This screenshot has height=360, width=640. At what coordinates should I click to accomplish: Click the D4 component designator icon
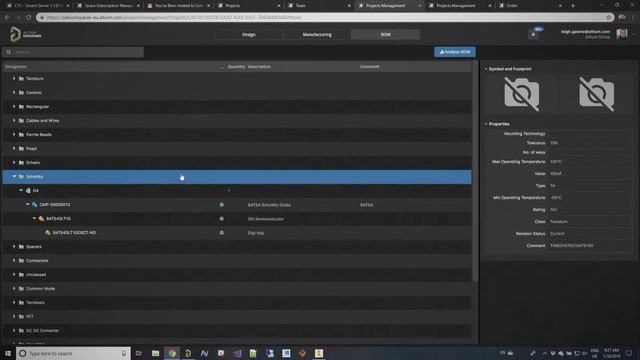coord(28,191)
